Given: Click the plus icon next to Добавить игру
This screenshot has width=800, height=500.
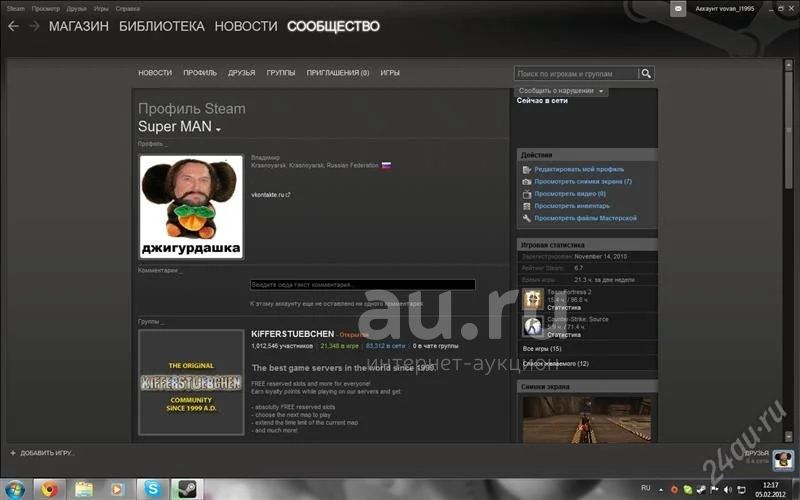Looking at the screenshot, I should [x=13, y=453].
